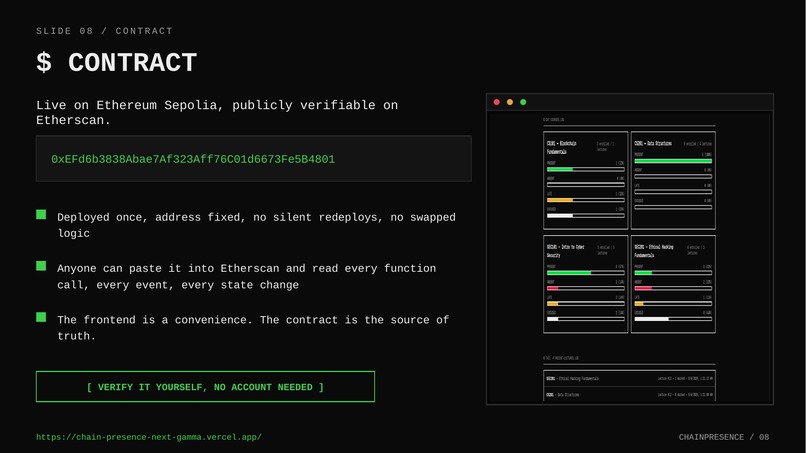Click 'Live on Ethereum Sepolia' description text
This screenshot has width=806, height=453.
click(217, 113)
